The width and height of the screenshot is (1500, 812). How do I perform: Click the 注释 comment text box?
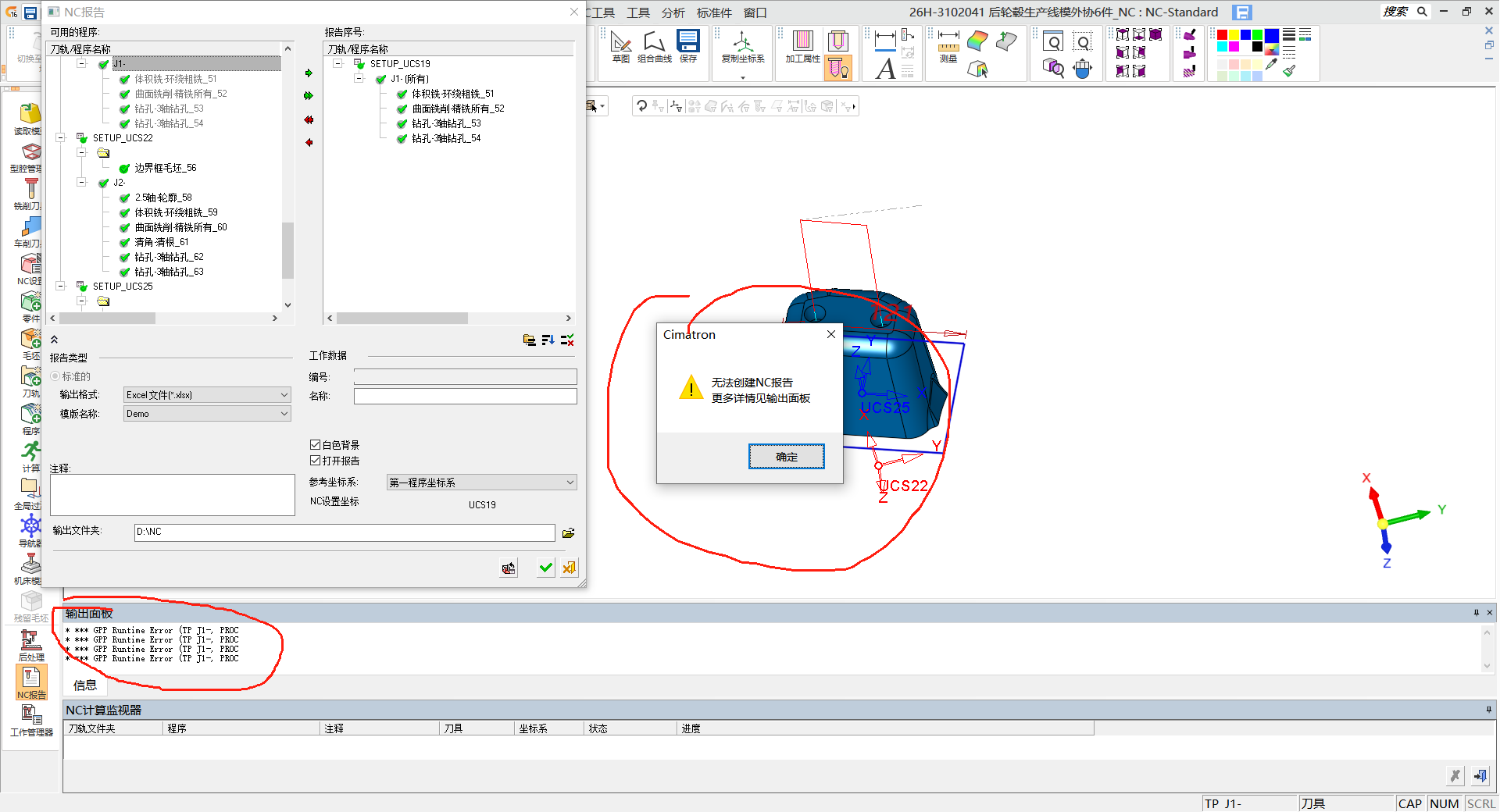click(172, 495)
